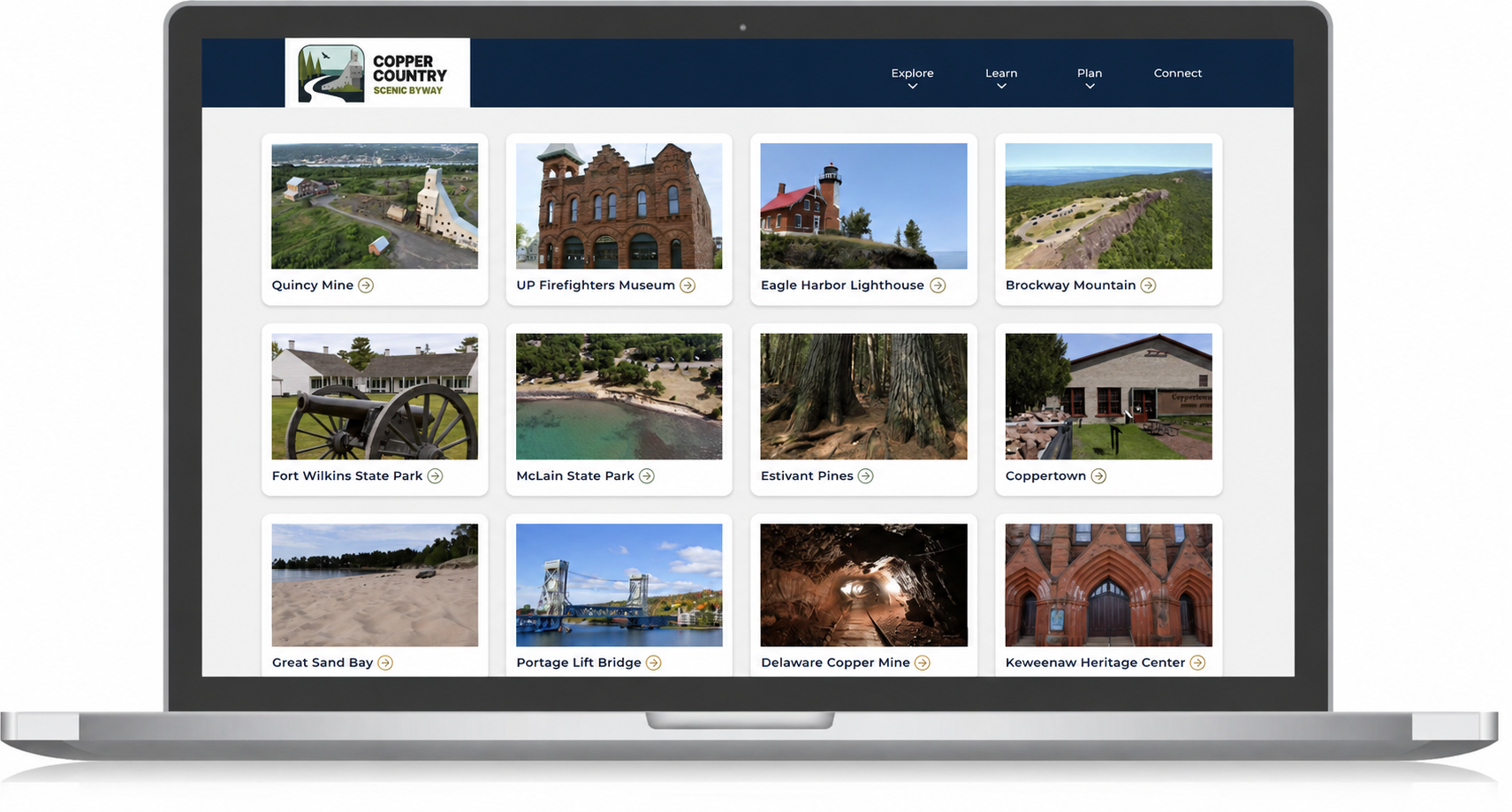
Task: Click the arrow icon beside Coppertown
Action: coord(1098,476)
